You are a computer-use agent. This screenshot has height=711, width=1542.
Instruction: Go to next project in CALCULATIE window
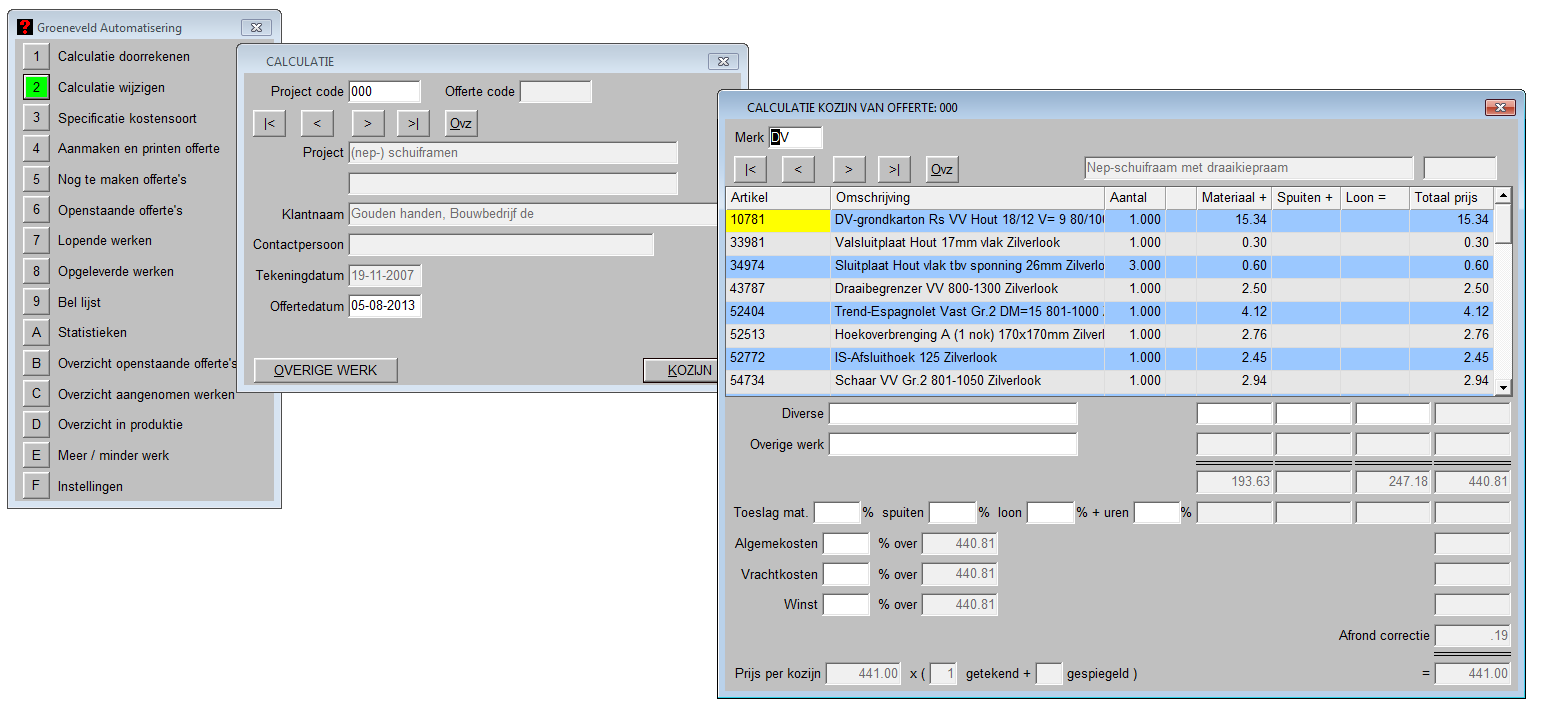[367, 124]
